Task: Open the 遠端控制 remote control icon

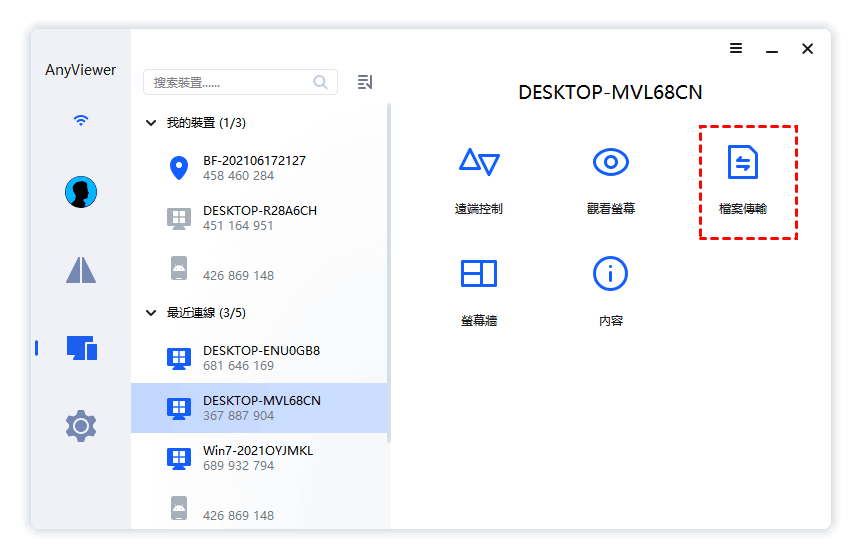Action: (x=478, y=162)
